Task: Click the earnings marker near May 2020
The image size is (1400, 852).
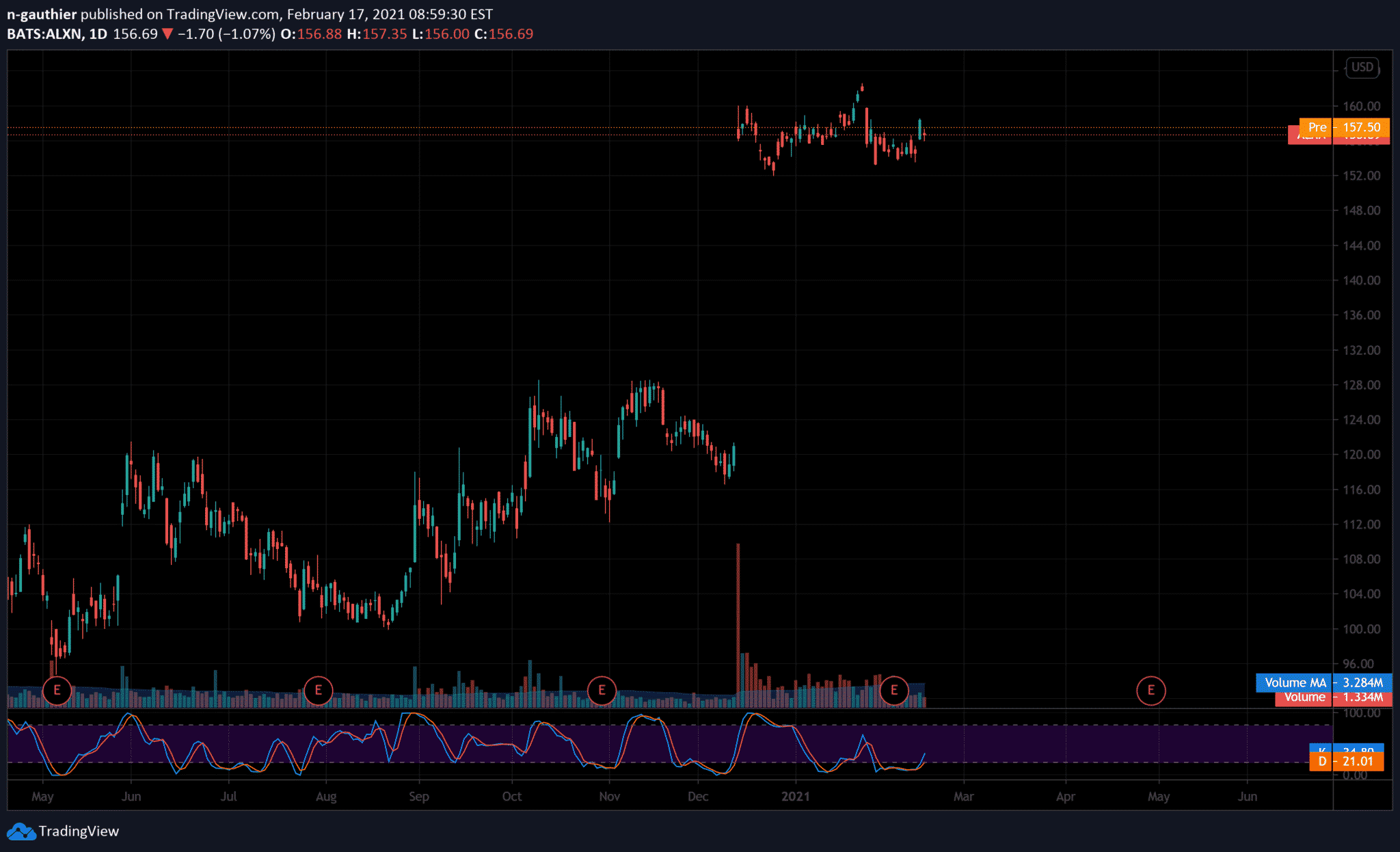Action: pyautogui.click(x=57, y=691)
